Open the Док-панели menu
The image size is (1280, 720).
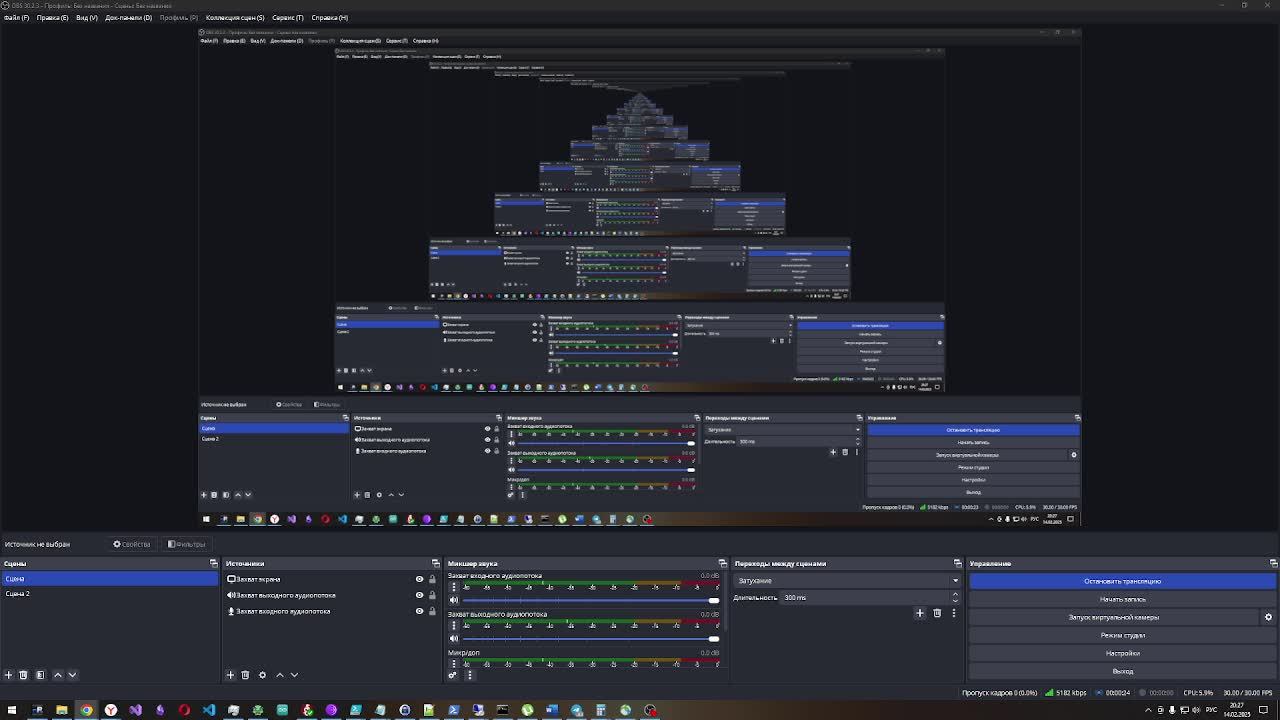128,17
